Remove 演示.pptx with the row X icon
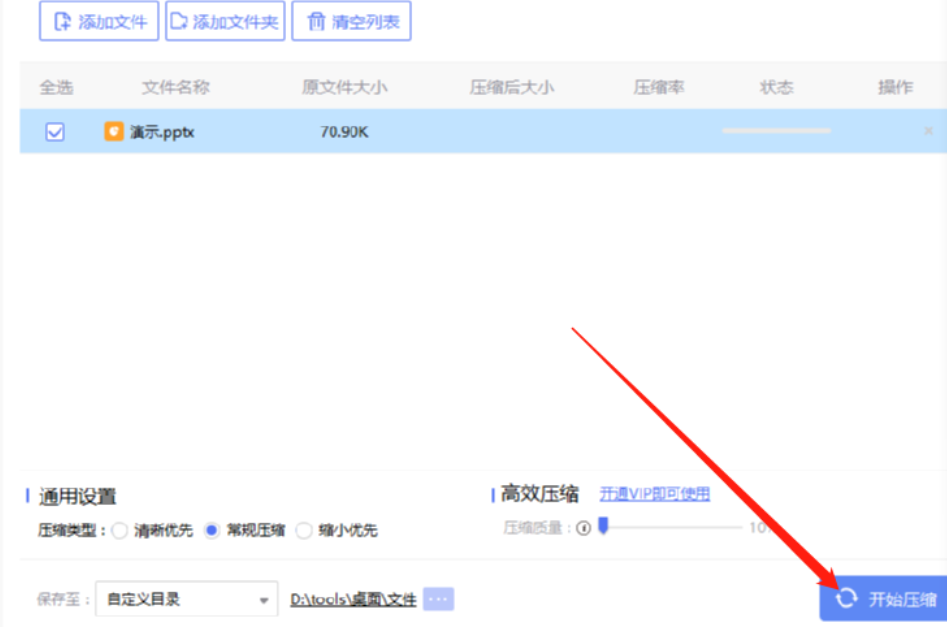 928,130
